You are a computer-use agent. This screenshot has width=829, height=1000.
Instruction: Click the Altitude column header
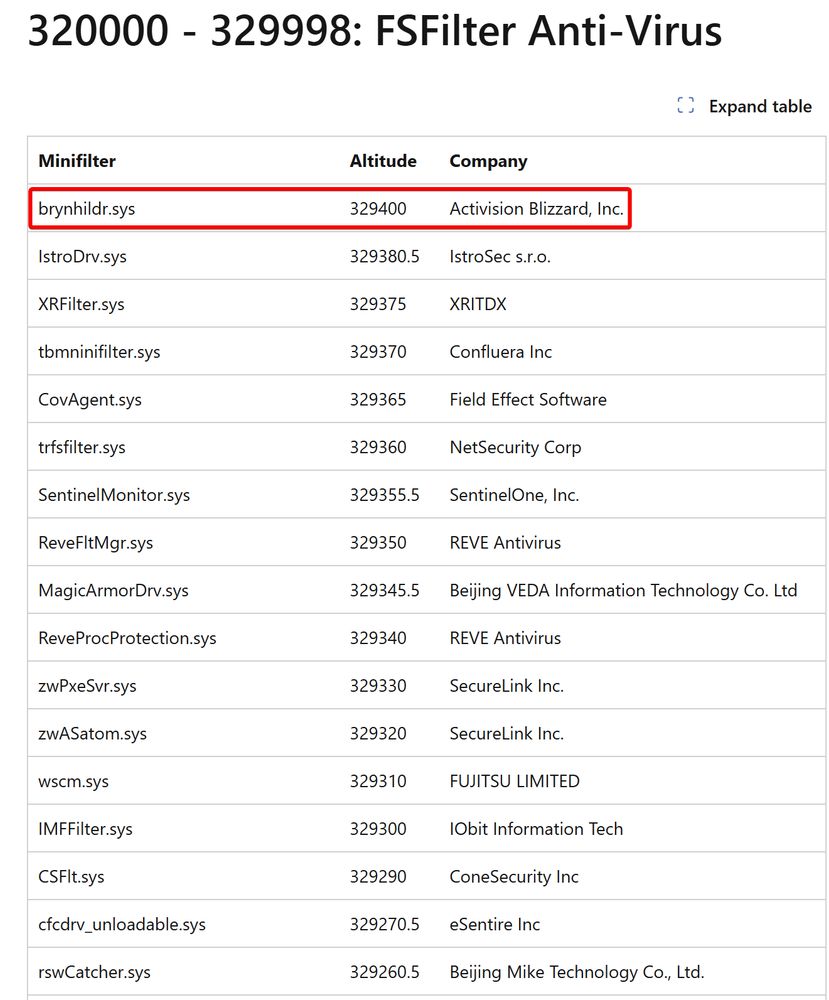[383, 161]
